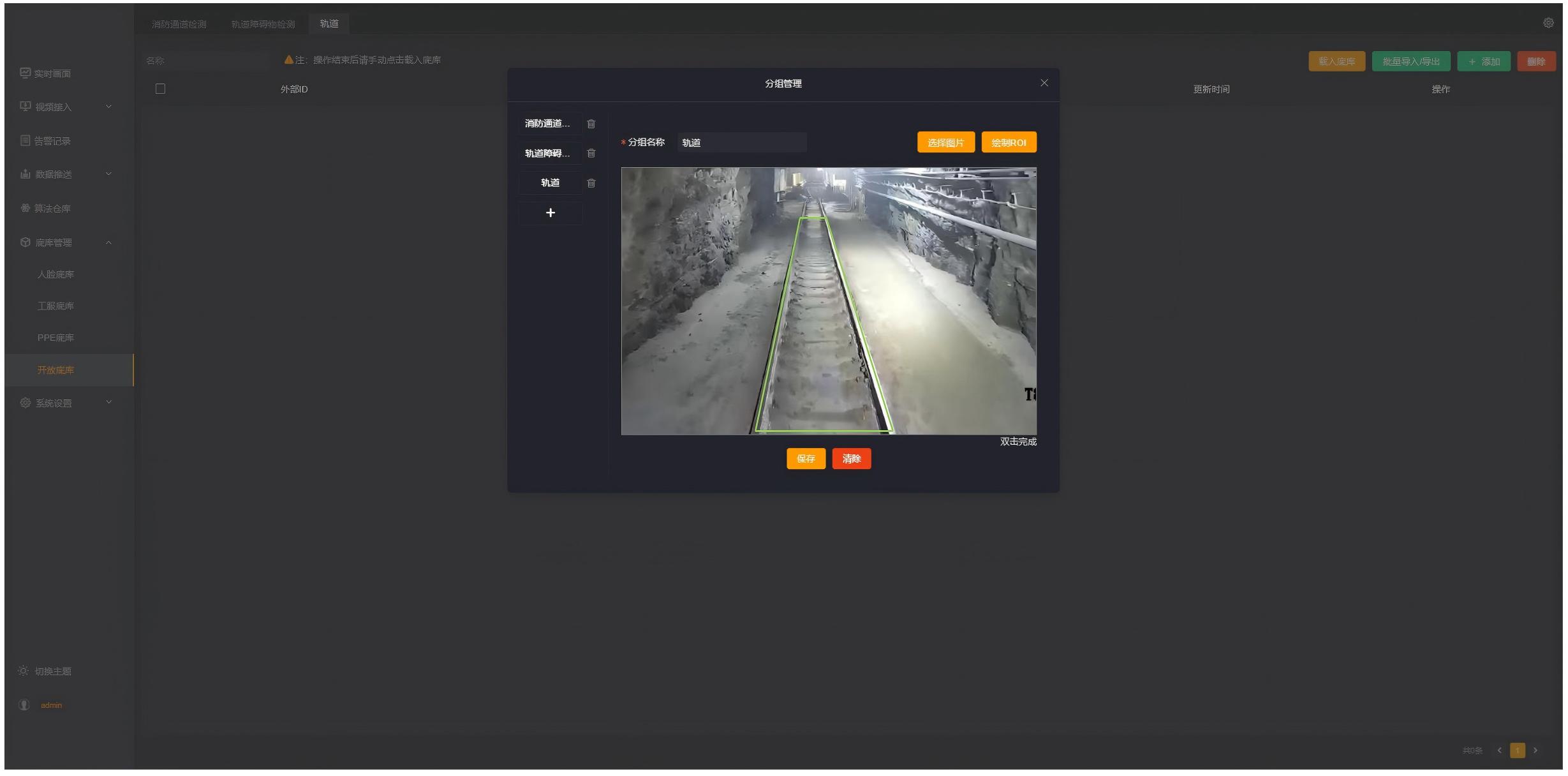
Task: Open 人脸底库 in the sidebar
Action: 55,274
